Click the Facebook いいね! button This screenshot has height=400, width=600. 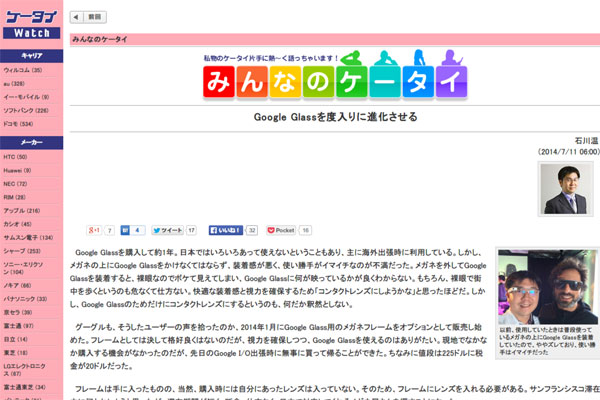coord(226,230)
